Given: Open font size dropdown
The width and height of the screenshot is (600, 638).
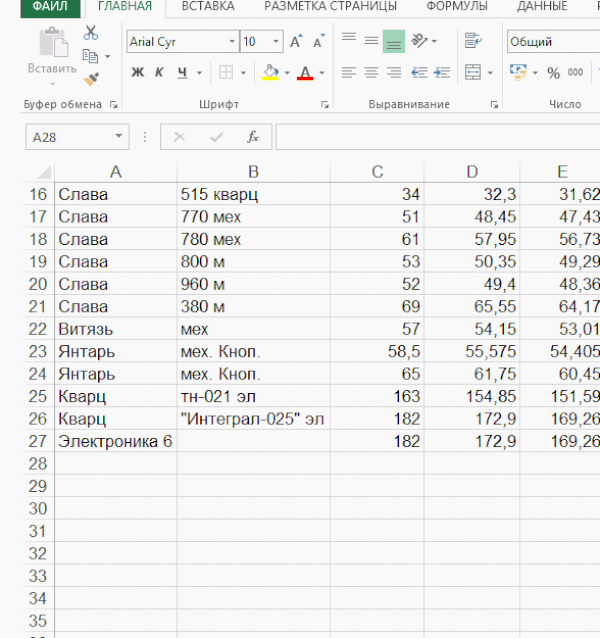Looking at the screenshot, I should tap(276, 42).
